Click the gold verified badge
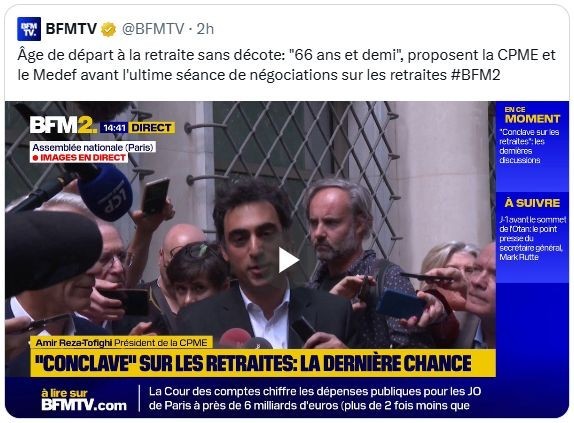574x423 pixels. pos(108,29)
